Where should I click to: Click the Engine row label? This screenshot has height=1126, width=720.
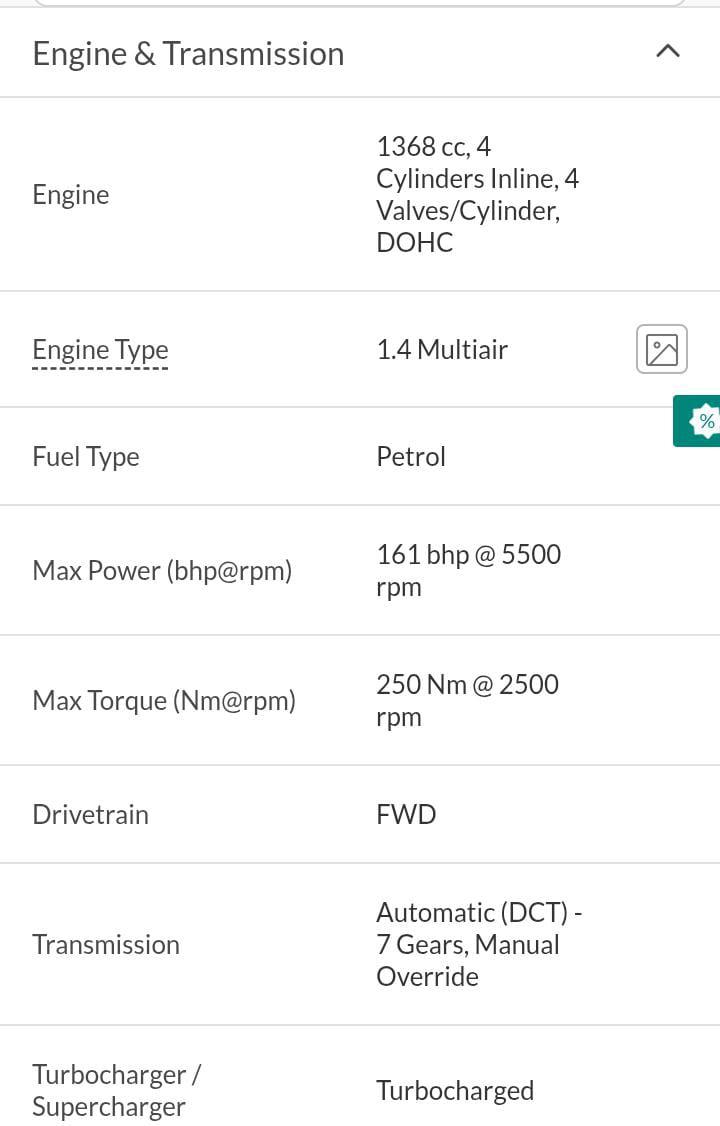click(x=71, y=195)
